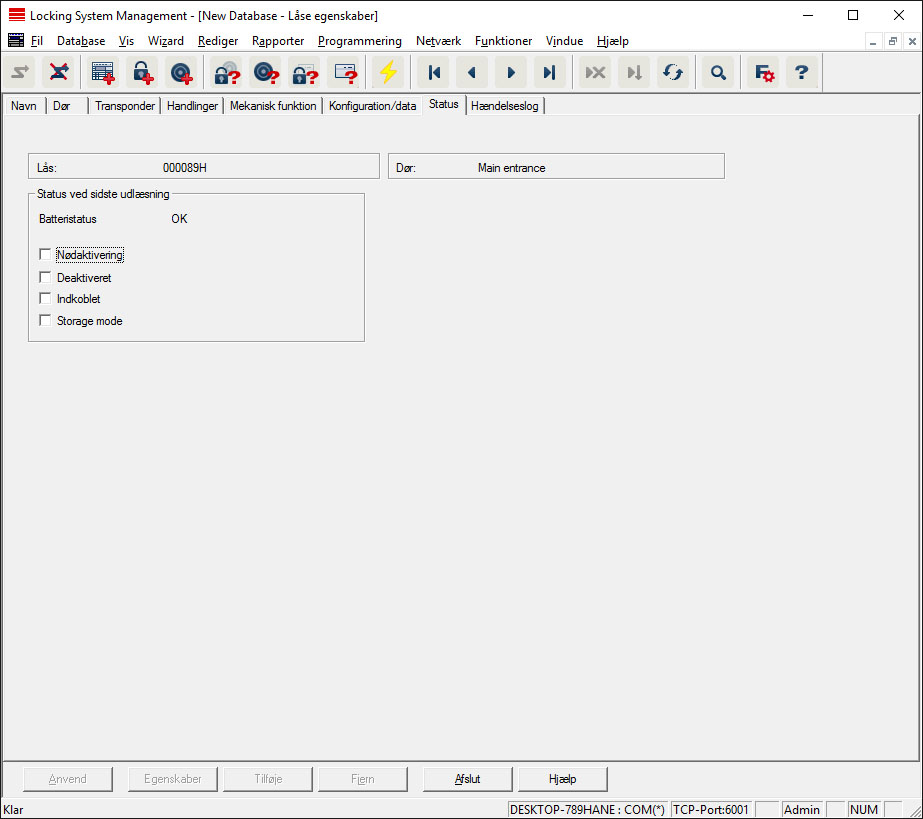The image size is (923, 819).
Task: Open search with magnifying glass icon
Action: pyautogui.click(x=717, y=73)
